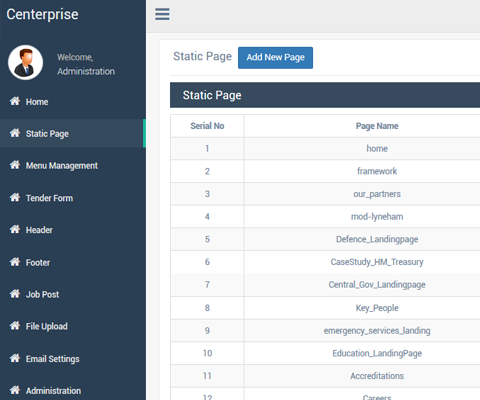The height and width of the screenshot is (400, 480).
Task: Toggle the hamburger menu icon
Action: point(162,14)
